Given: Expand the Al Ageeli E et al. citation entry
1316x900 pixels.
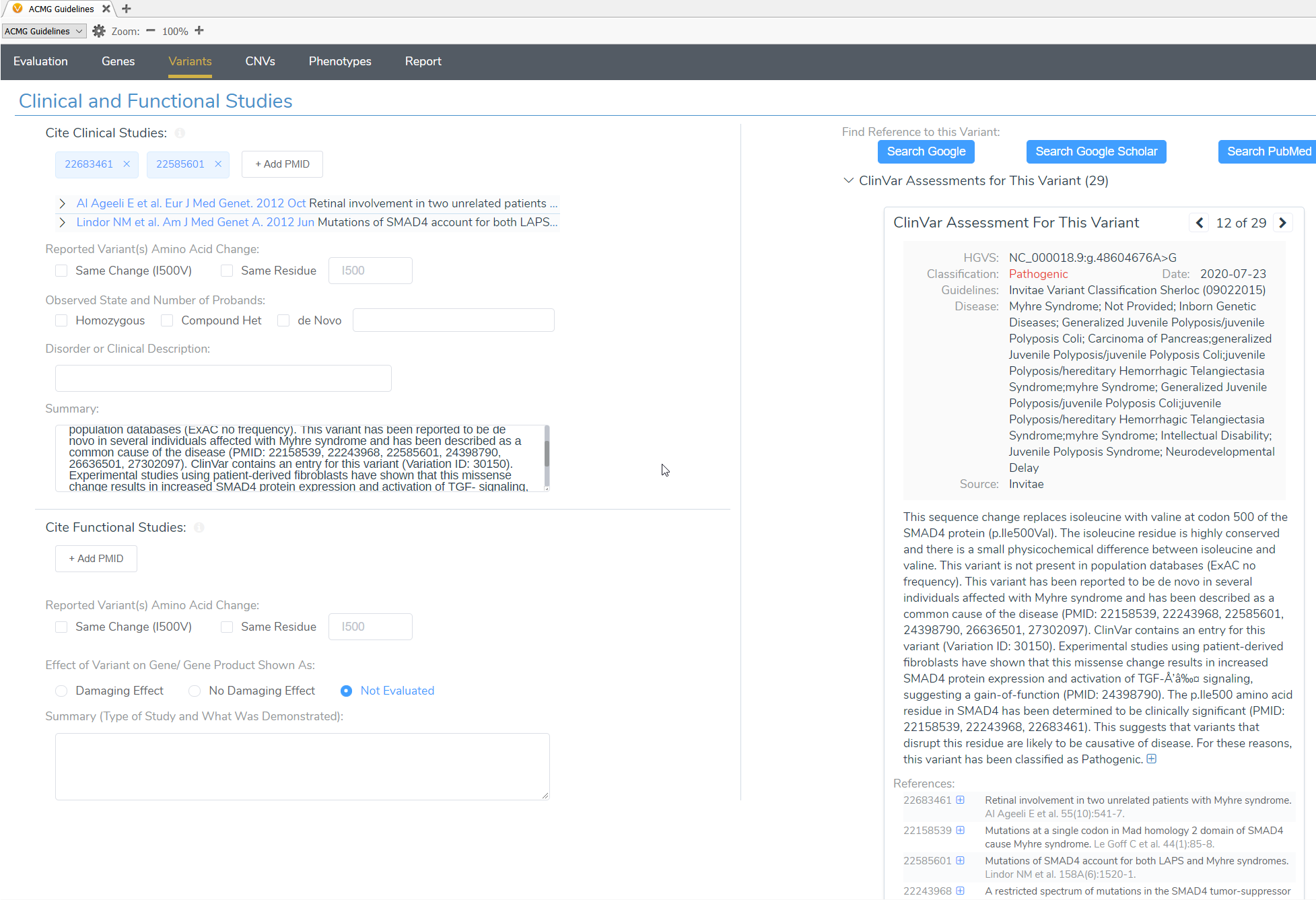Looking at the screenshot, I should [62, 203].
